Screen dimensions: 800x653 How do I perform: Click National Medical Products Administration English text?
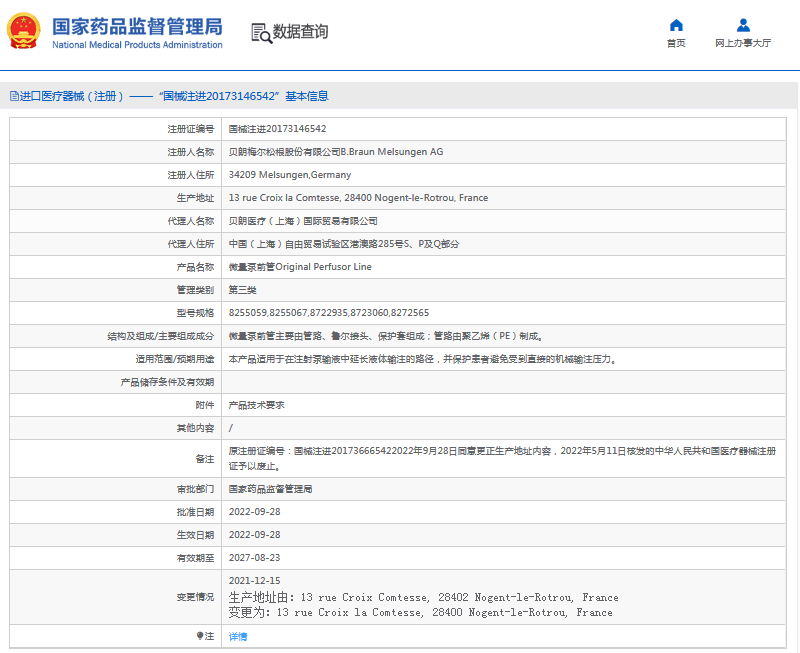pos(137,45)
